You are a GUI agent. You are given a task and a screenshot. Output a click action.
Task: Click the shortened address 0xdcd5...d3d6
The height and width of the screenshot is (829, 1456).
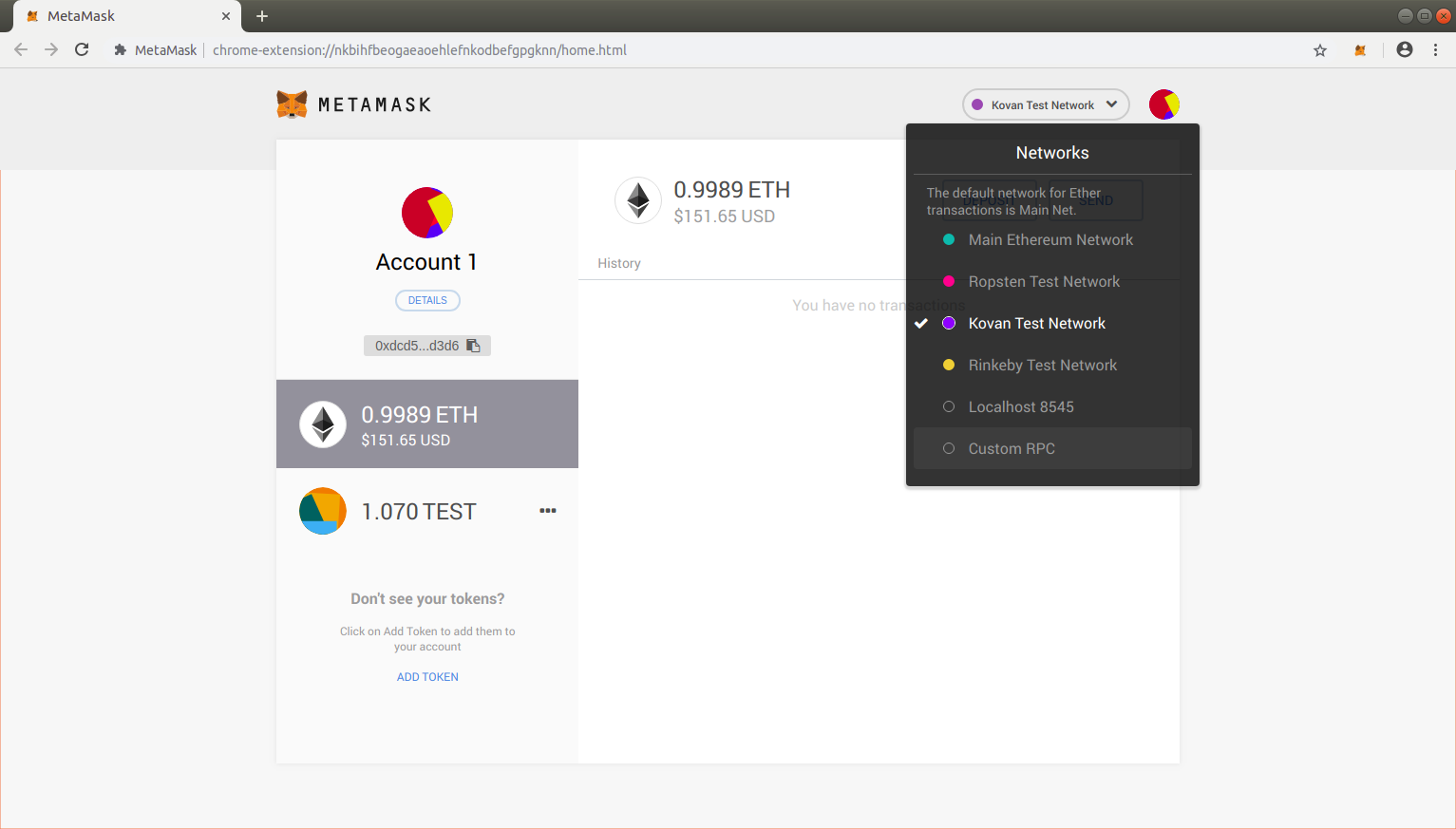click(x=419, y=345)
